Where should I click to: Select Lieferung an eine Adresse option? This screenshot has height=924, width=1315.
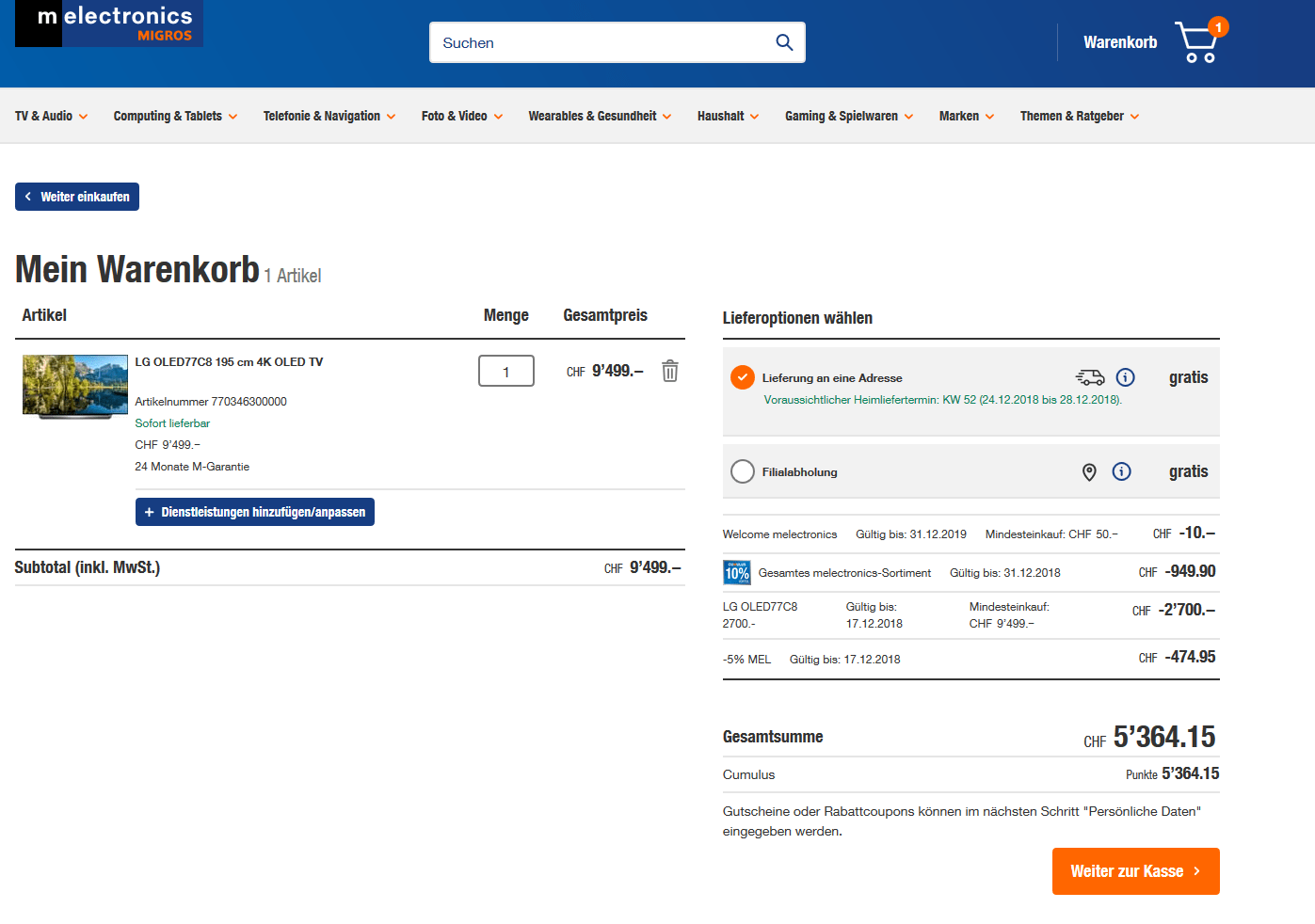[x=743, y=377]
